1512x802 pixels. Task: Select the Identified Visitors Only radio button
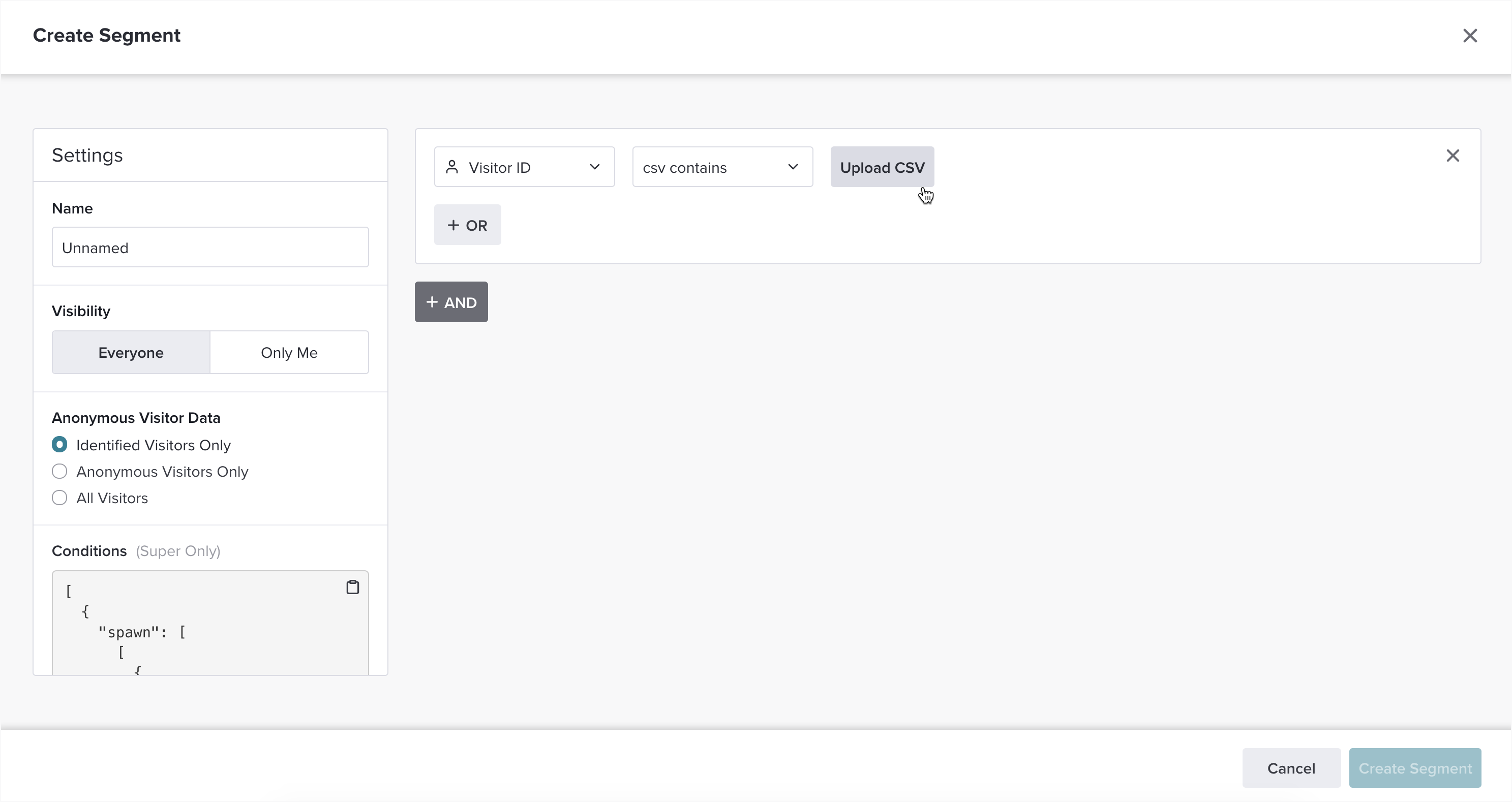(59, 445)
